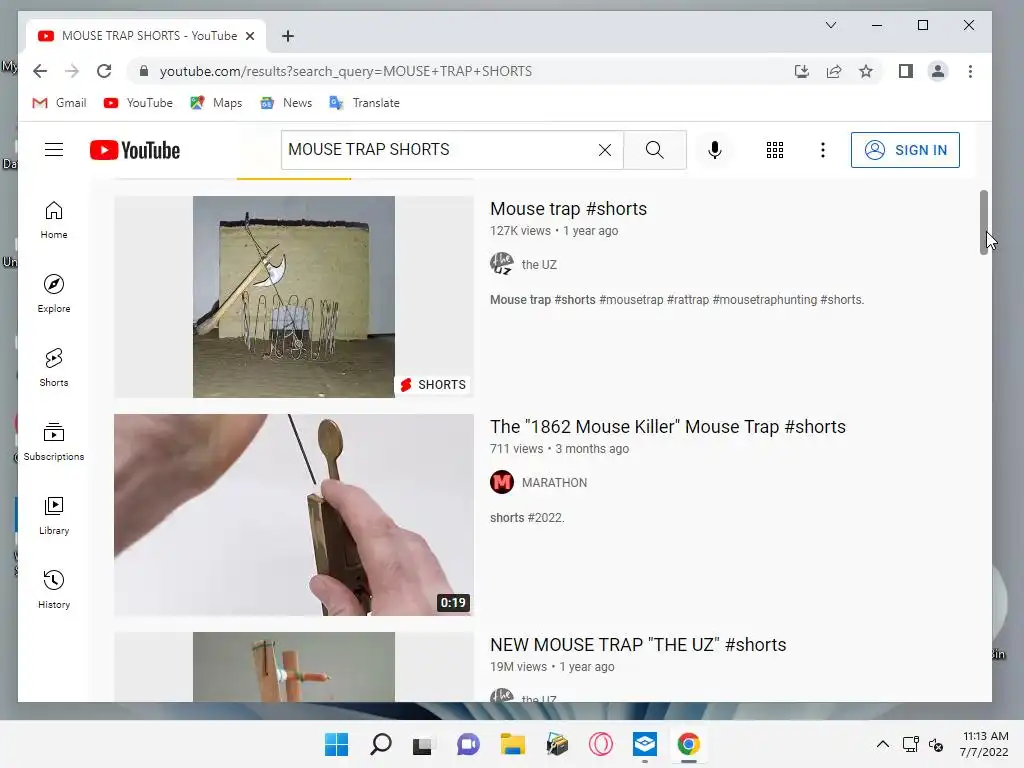View site information lock icon
1024x768 pixels.
coord(144,71)
